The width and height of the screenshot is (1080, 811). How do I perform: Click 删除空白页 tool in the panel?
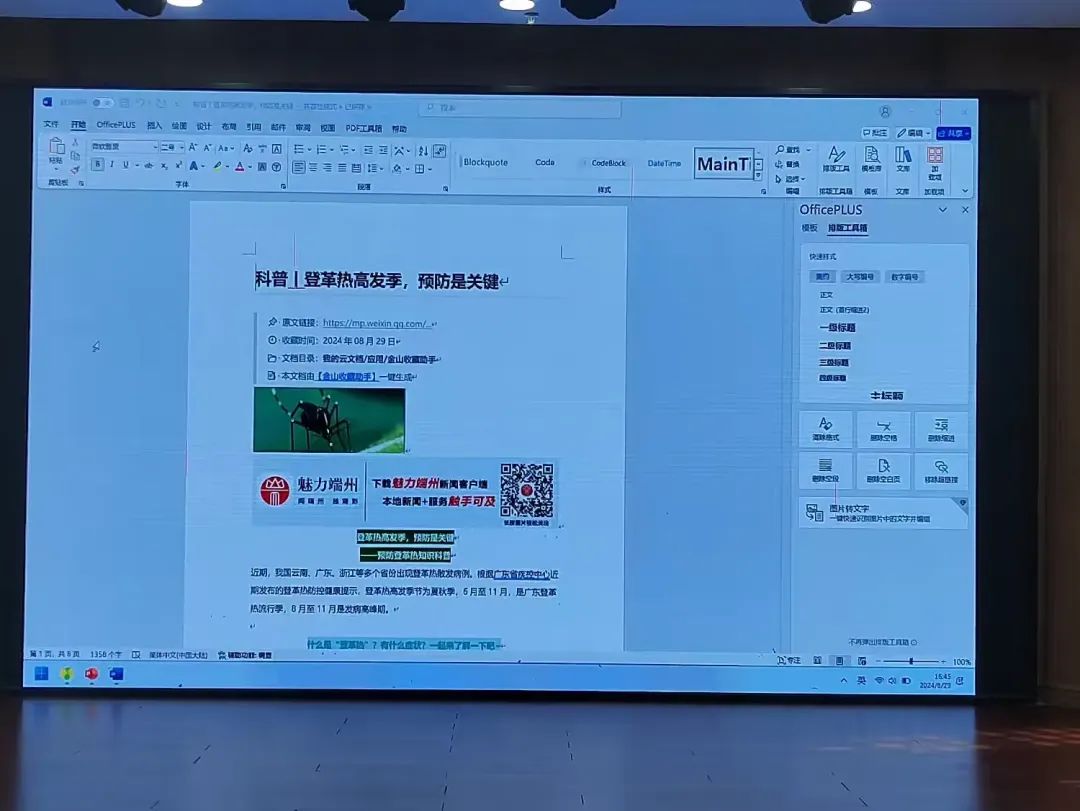coord(883,471)
